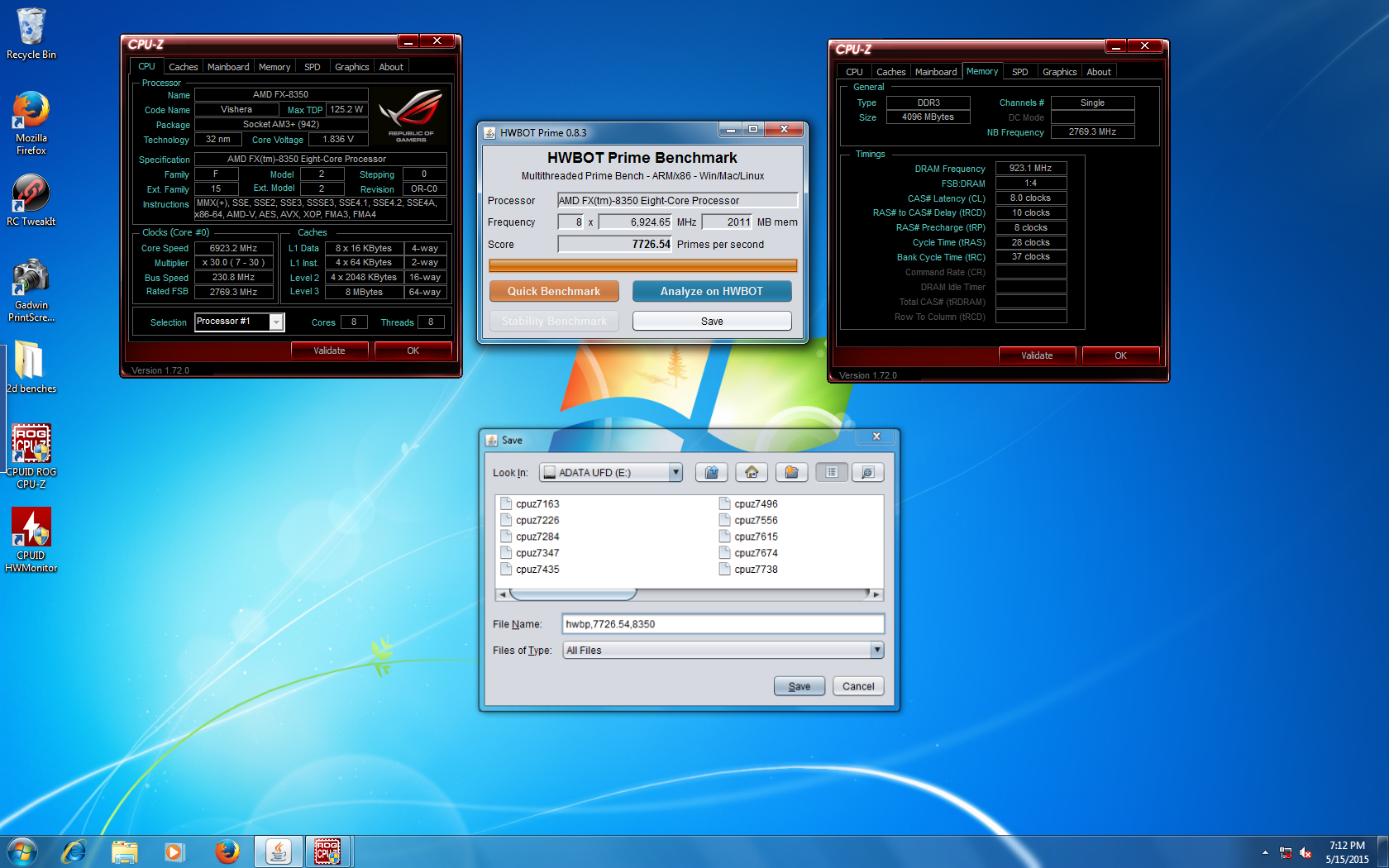
Task: Open the RC TweakIt desktop shortcut
Action: pyautogui.click(x=31, y=200)
